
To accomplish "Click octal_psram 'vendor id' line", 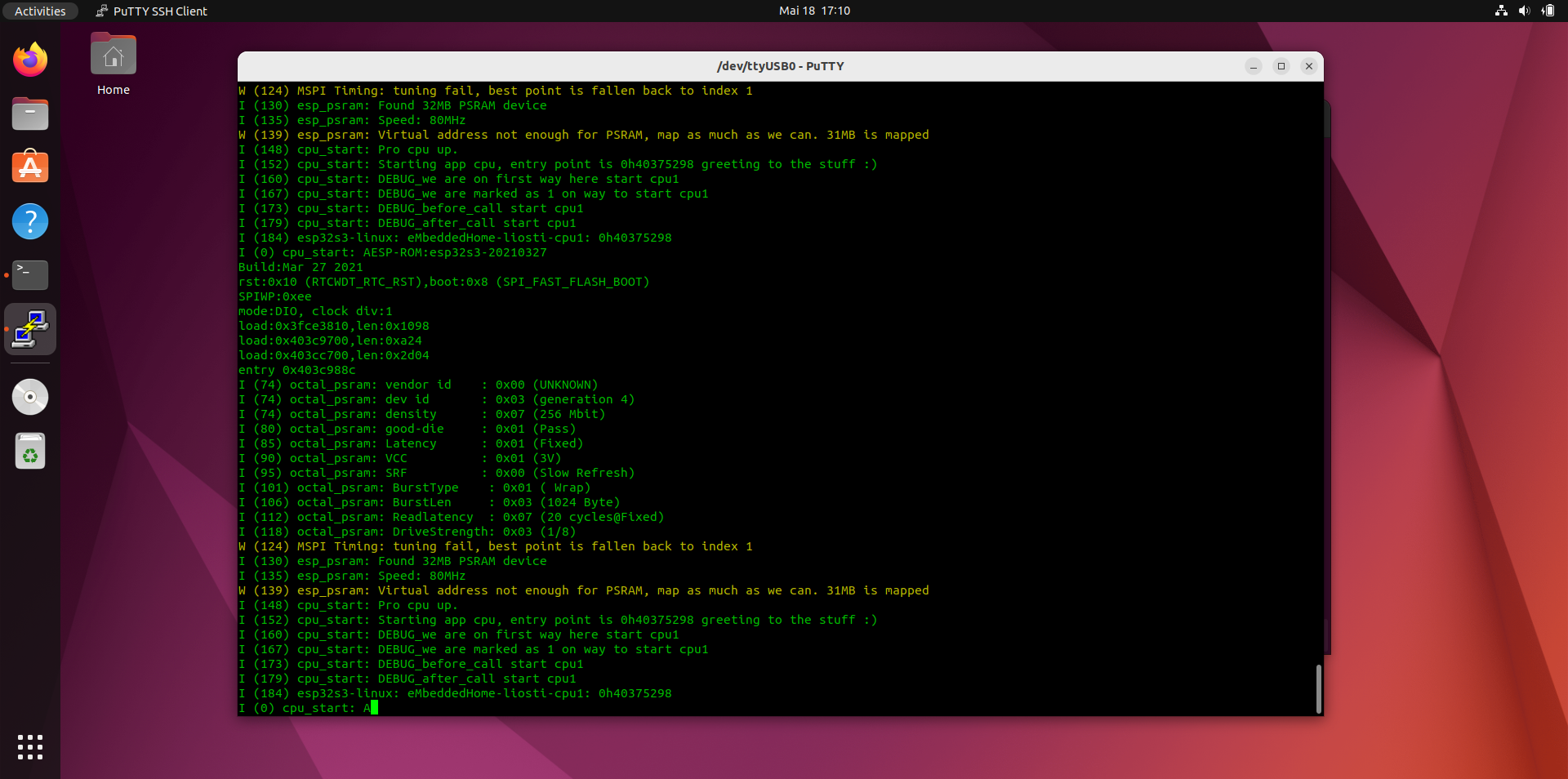I will [418, 385].
